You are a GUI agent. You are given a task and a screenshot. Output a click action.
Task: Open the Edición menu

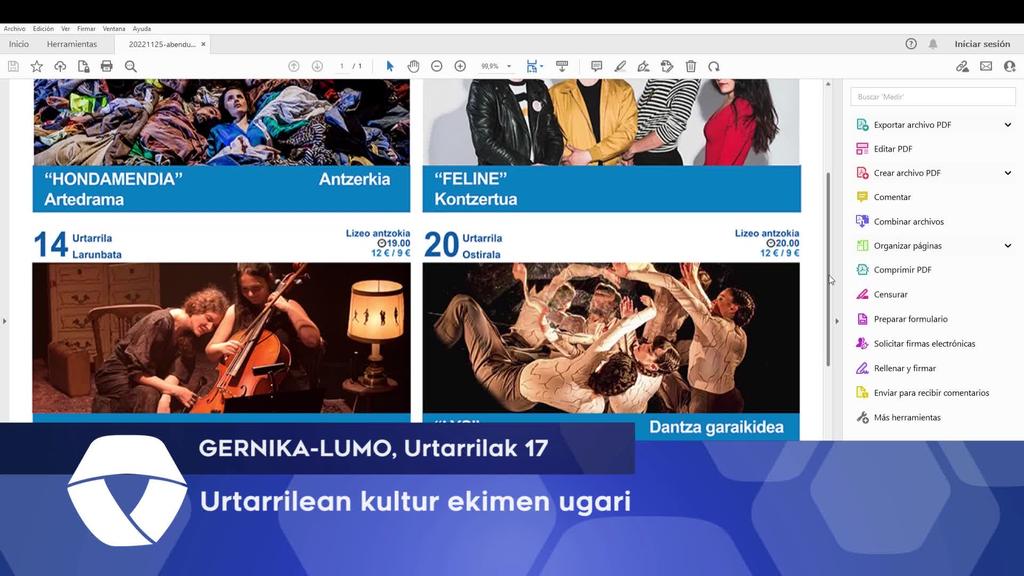[x=43, y=29]
